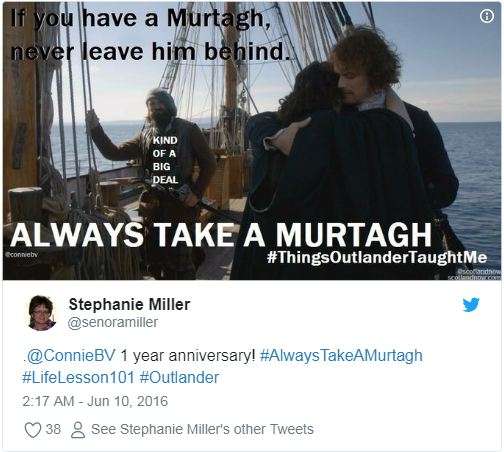Image resolution: width=504 pixels, height=452 pixels.
Task: Click the 38 likes count
Action: pos(53,429)
